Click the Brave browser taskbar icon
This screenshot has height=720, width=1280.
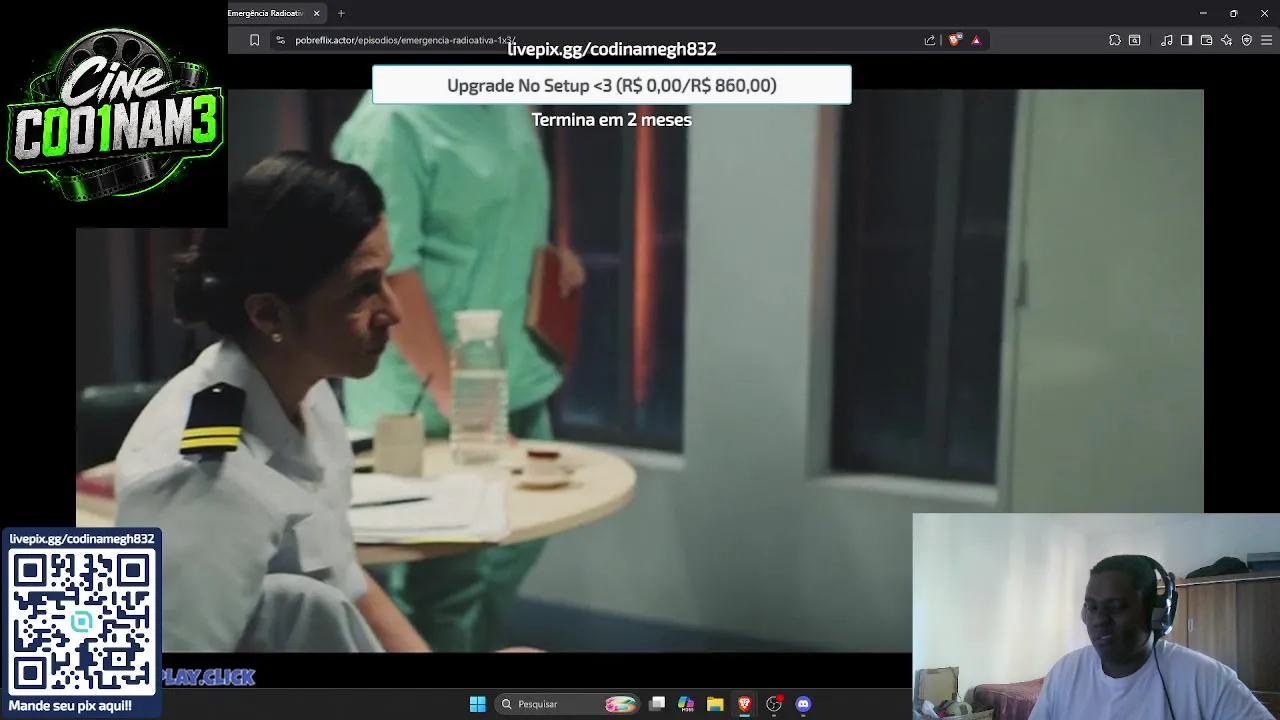click(x=744, y=704)
